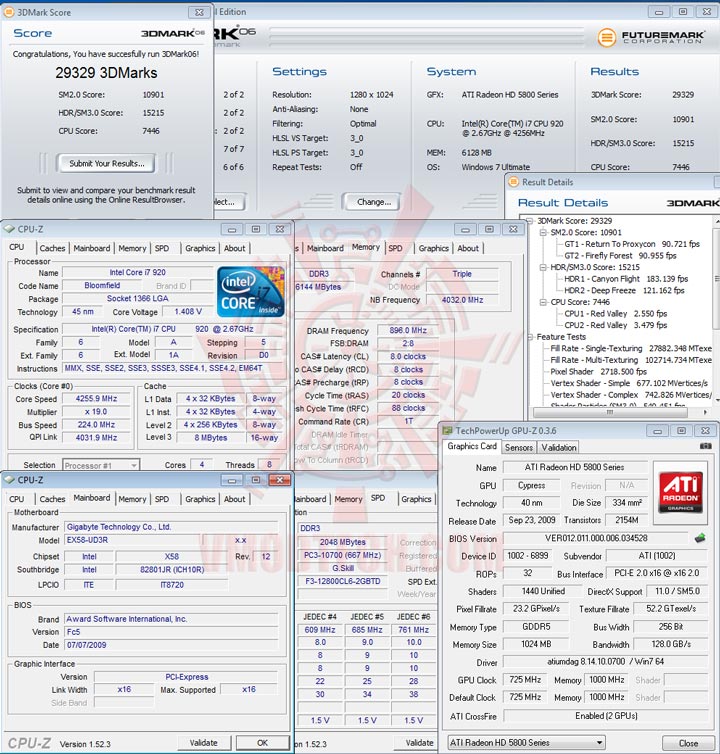This screenshot has height=754, width=720.
Task: Click the top CPU-Z window title icon
Action: pos(9,229)
